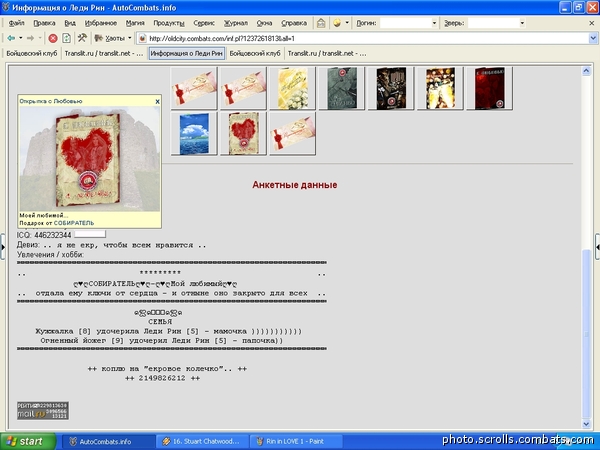Click into the Зверь input field
This screenshot has width=600, height=450.
click(x=493, y=23)
